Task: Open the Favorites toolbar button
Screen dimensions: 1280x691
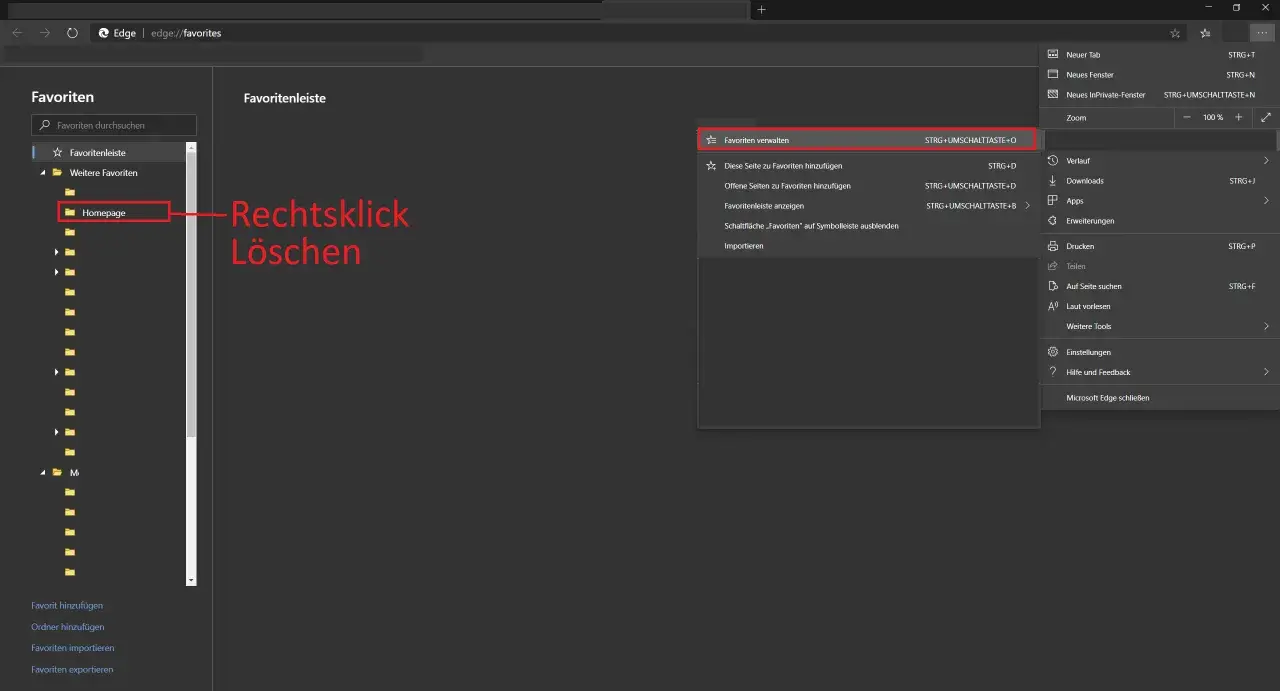Action: (1206, 33)
